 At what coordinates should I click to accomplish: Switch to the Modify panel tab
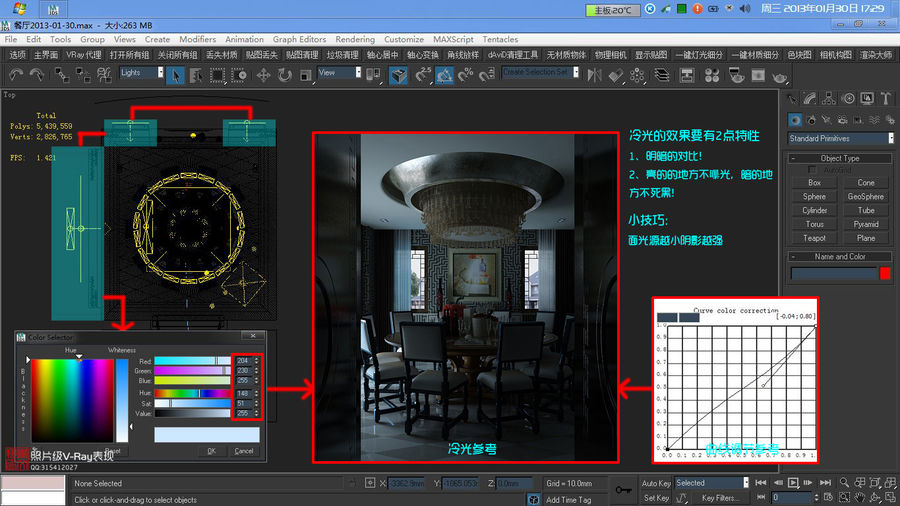[x=809, y=99]
